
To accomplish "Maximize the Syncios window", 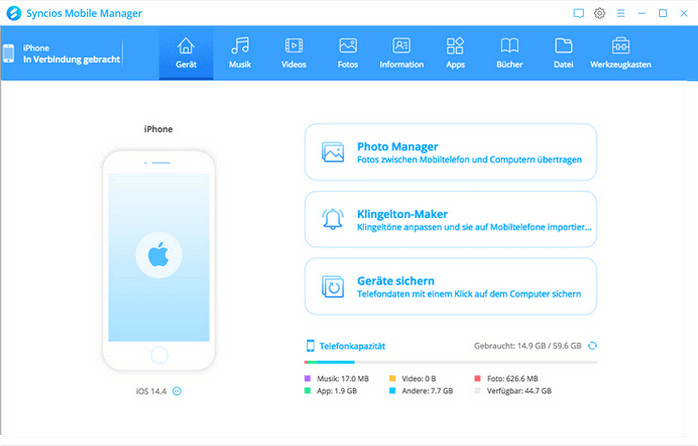I will [663, 13].
